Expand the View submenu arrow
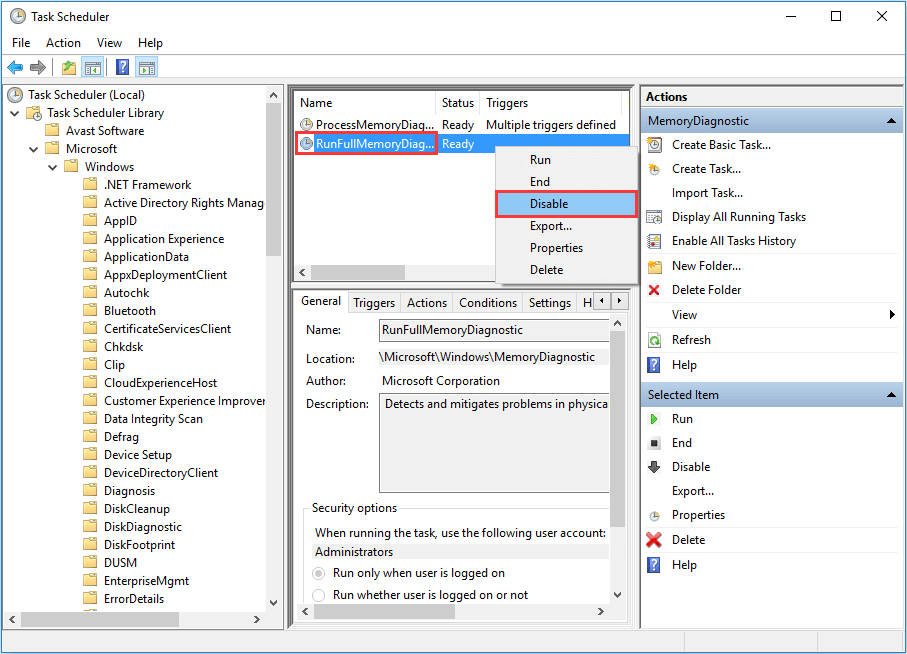 coord(892,315)
